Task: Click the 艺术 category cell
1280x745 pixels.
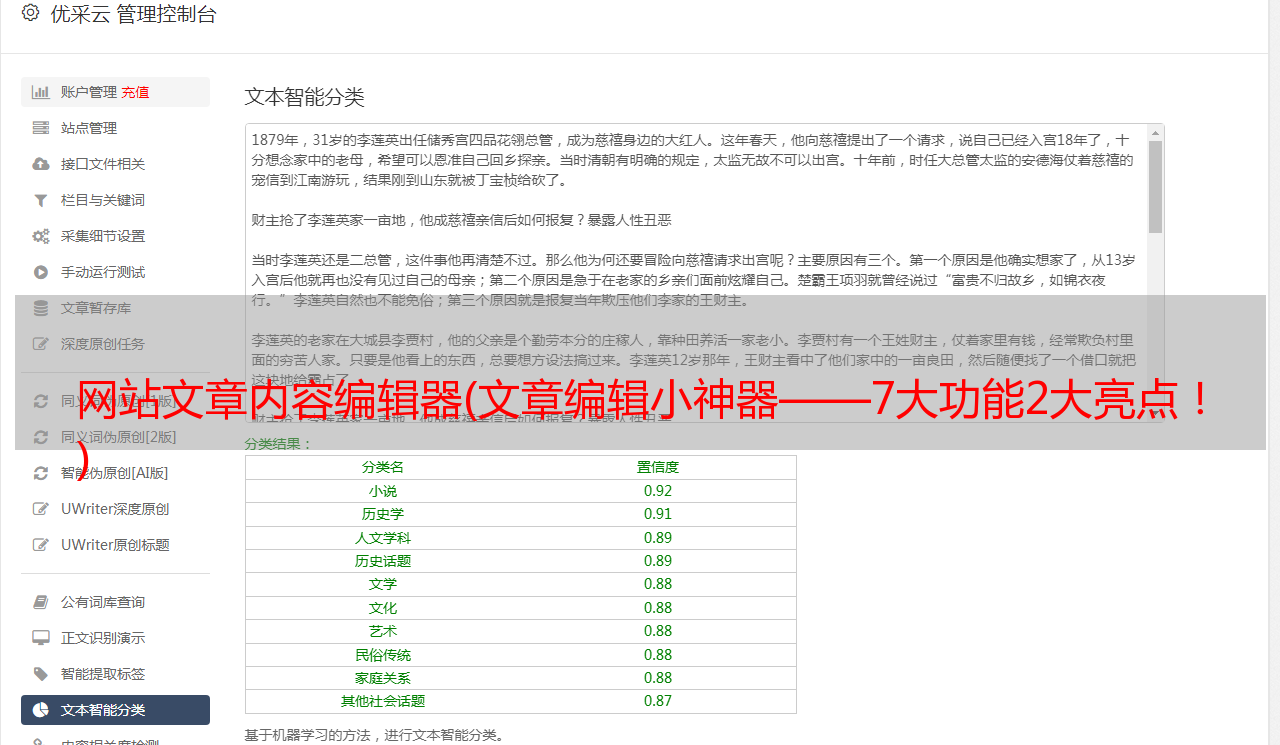Action: coord(383,631)
